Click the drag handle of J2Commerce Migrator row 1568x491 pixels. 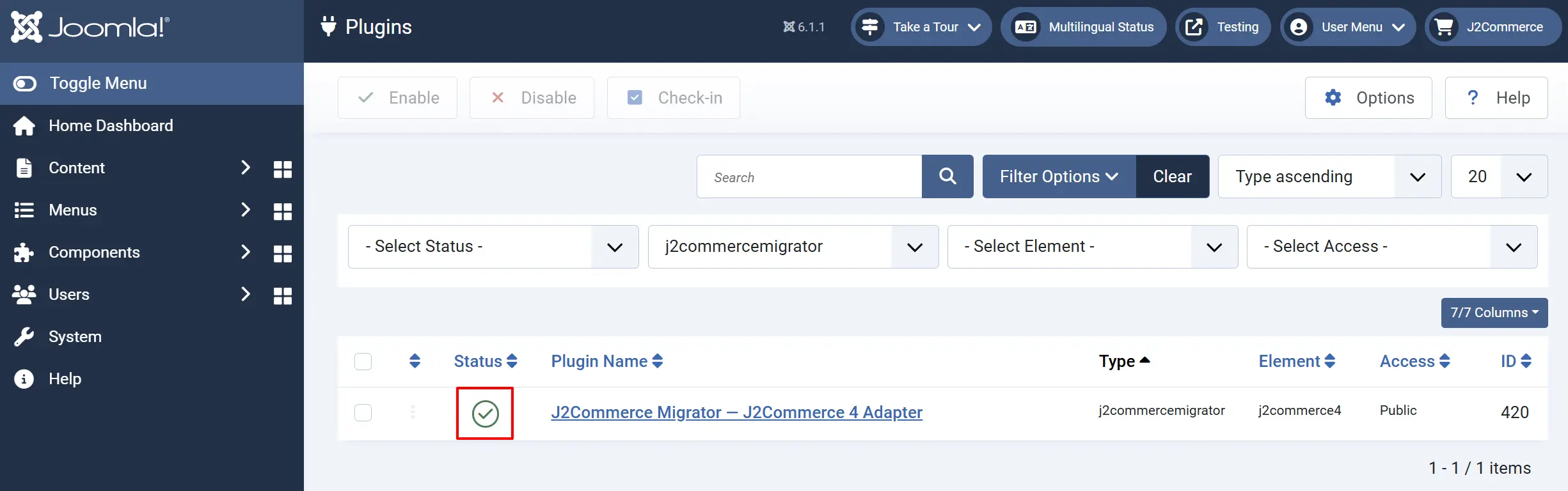tap(413, 412)
